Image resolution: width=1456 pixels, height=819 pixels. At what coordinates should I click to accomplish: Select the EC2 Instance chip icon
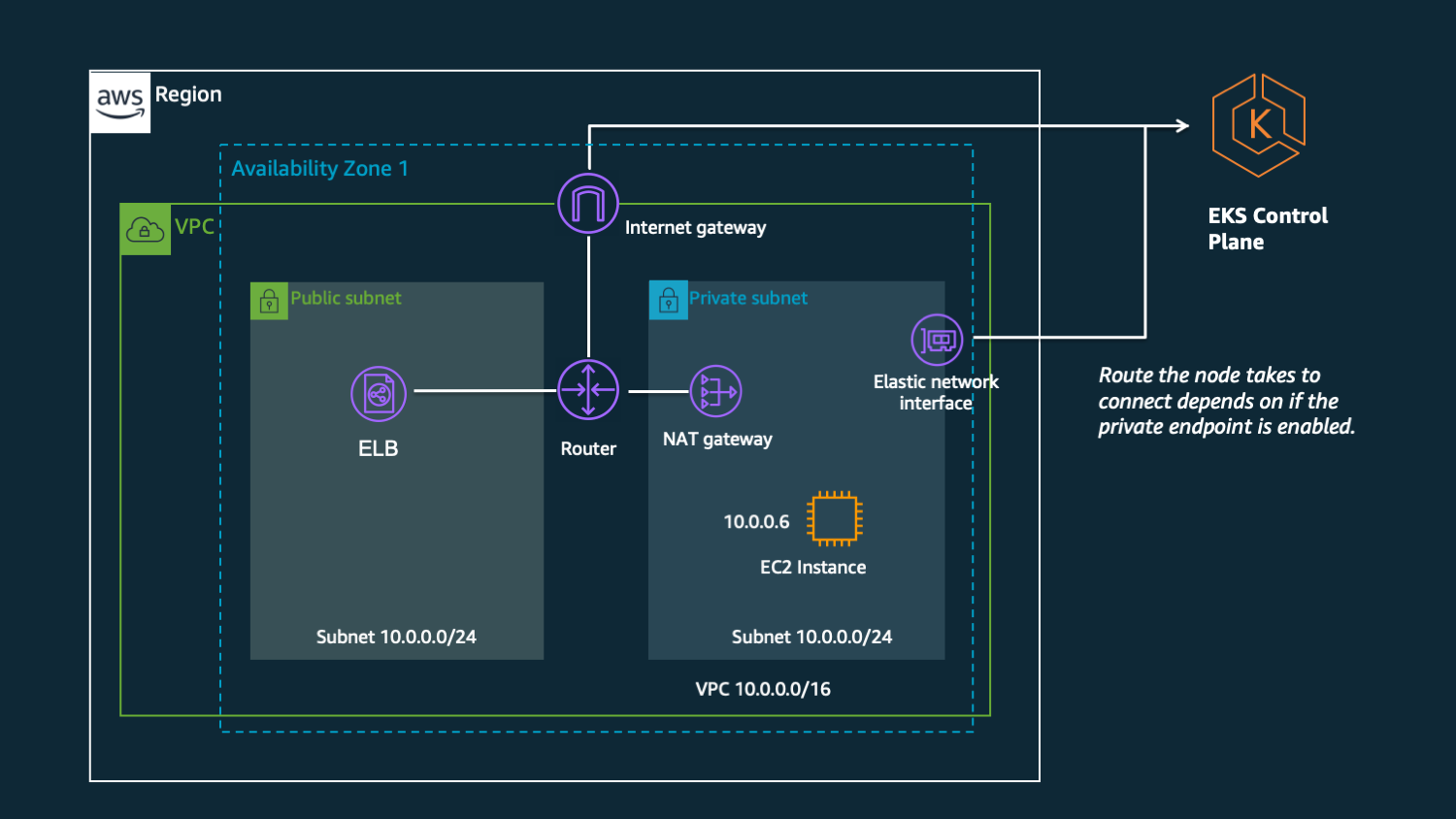(834, 518)
